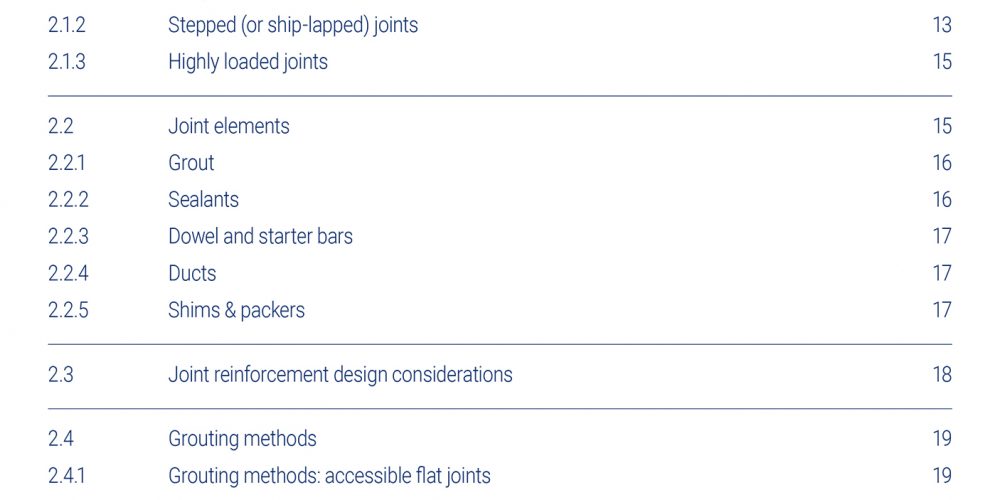Image resolution: width=1000 pixels, height=500 pixels.
Task: Open the Stepped (or ship-lapped) joints entry
Action: pyautogui.click(x=293, y=26)
